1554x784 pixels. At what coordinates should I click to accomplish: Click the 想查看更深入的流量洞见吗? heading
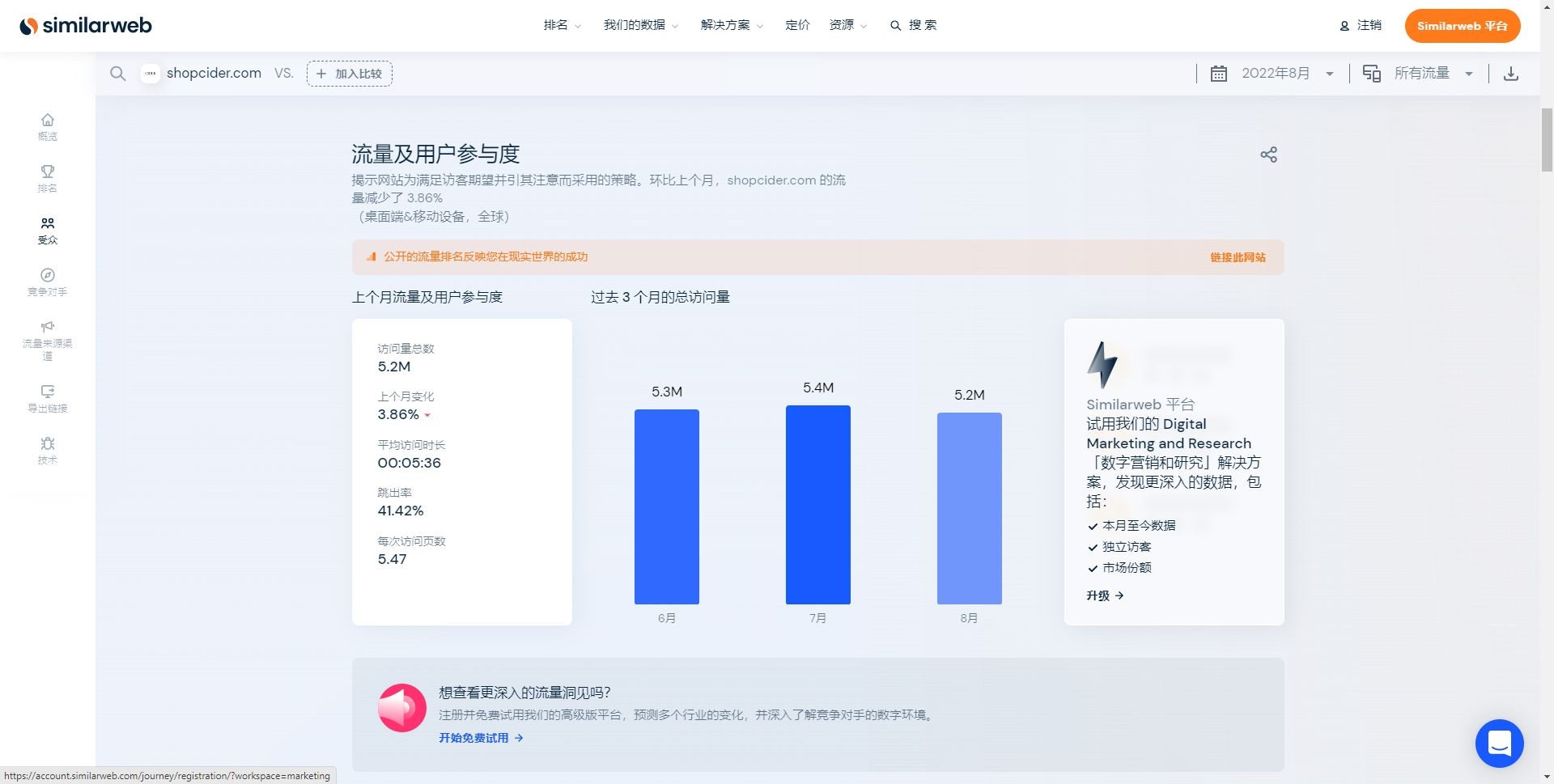(x=524, y=693)
